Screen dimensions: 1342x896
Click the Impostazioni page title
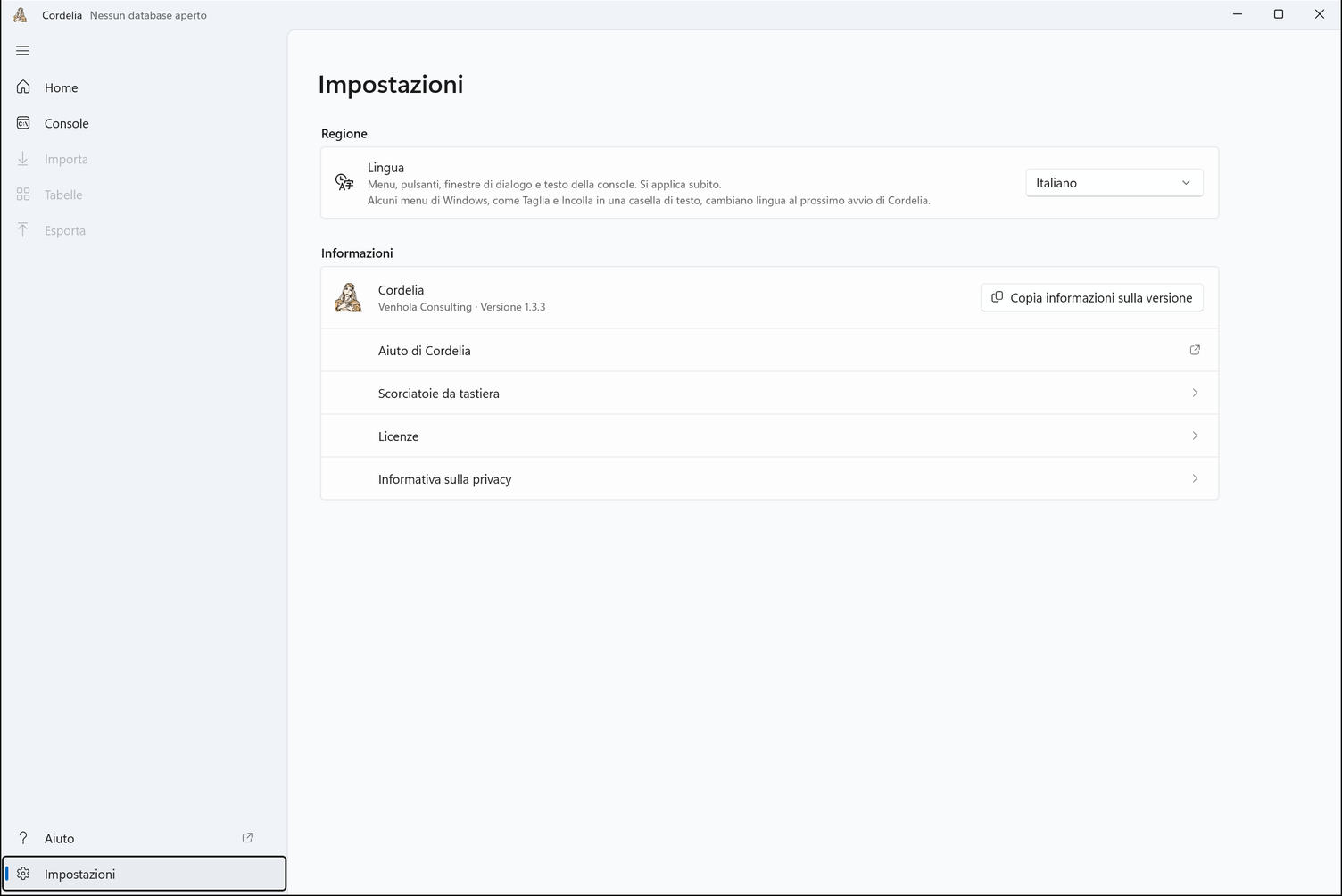coord(391,85)
